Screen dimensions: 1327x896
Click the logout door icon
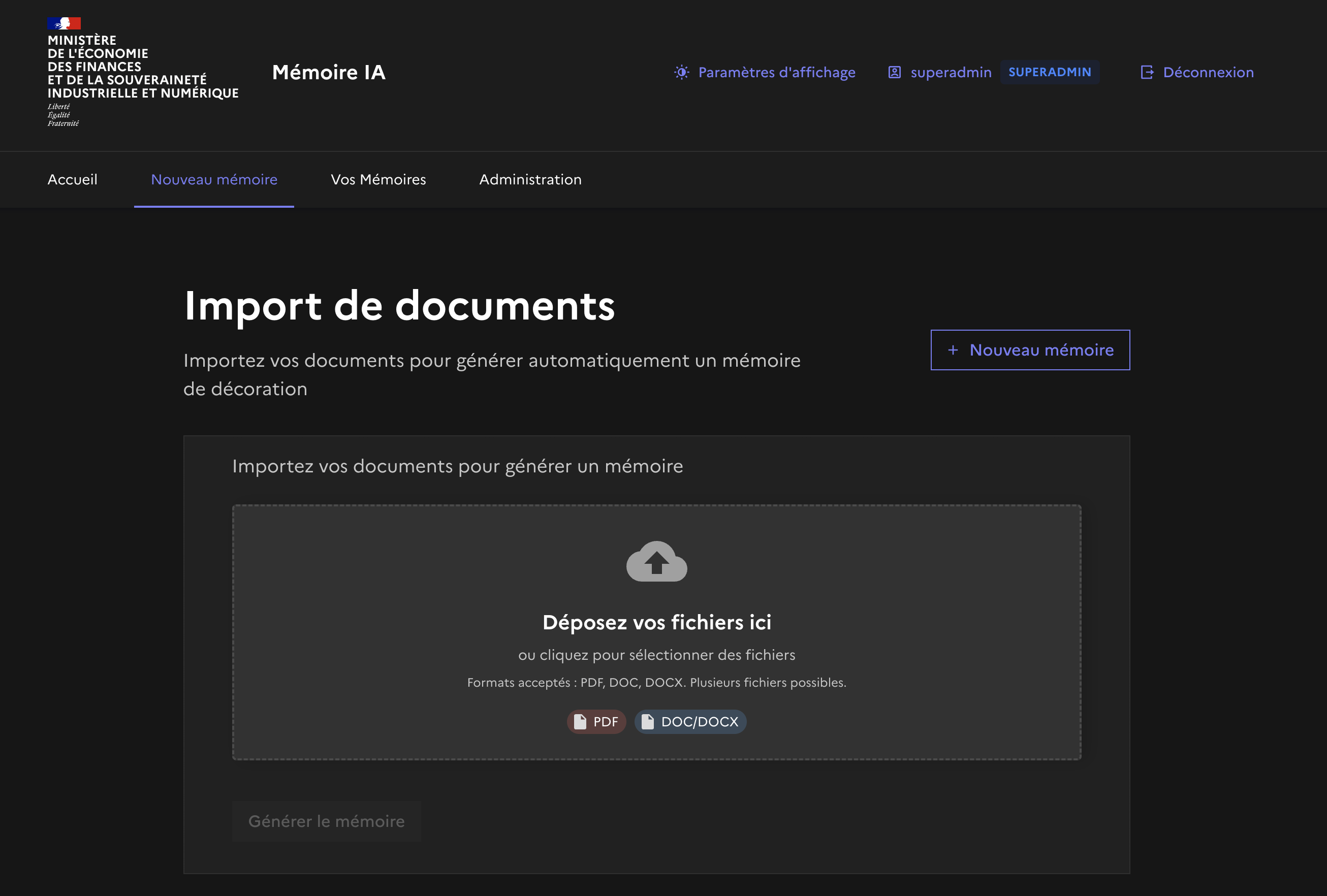[x=1147, y=73]
